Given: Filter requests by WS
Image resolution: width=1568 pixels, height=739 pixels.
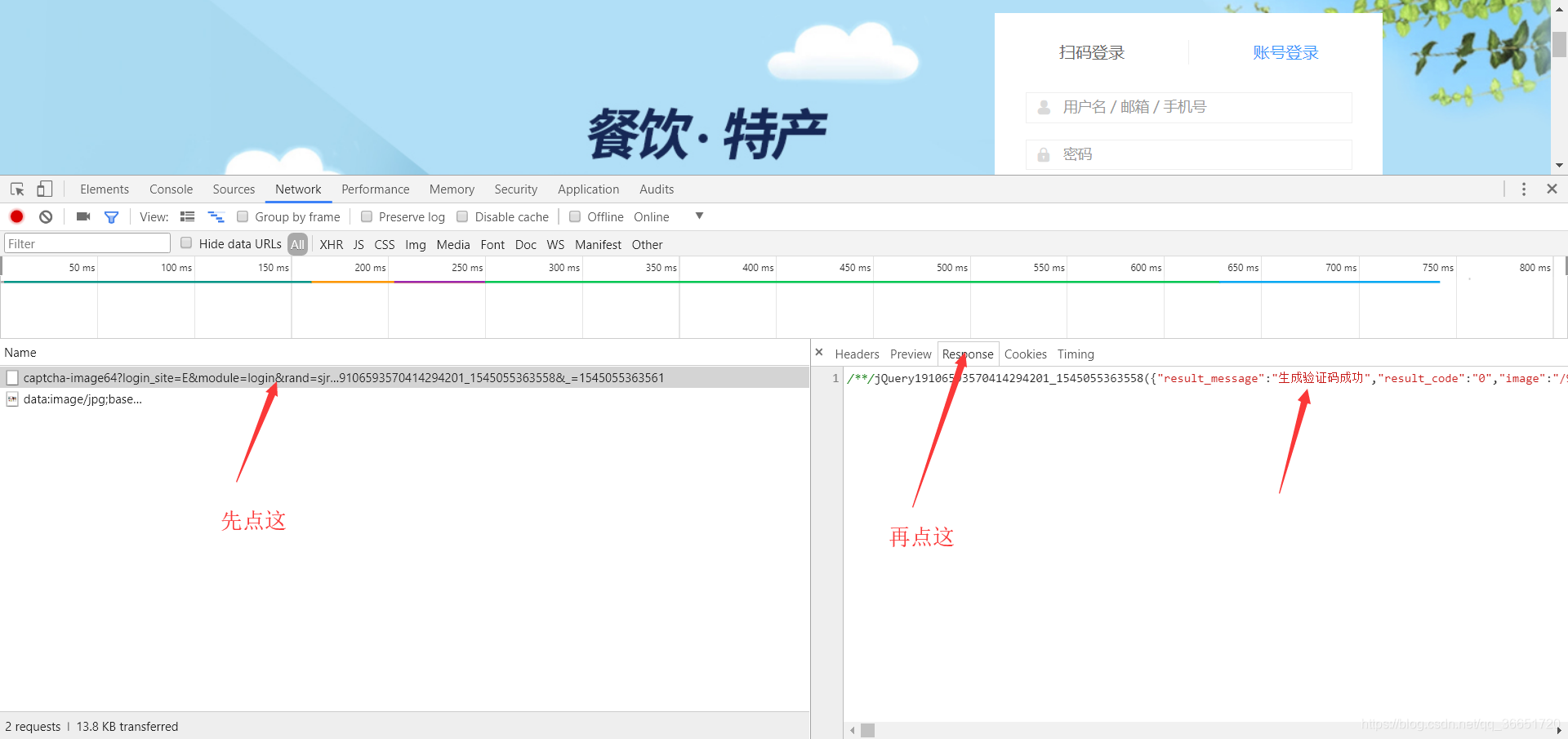Looking at the screenshot, I should (555, 245).
